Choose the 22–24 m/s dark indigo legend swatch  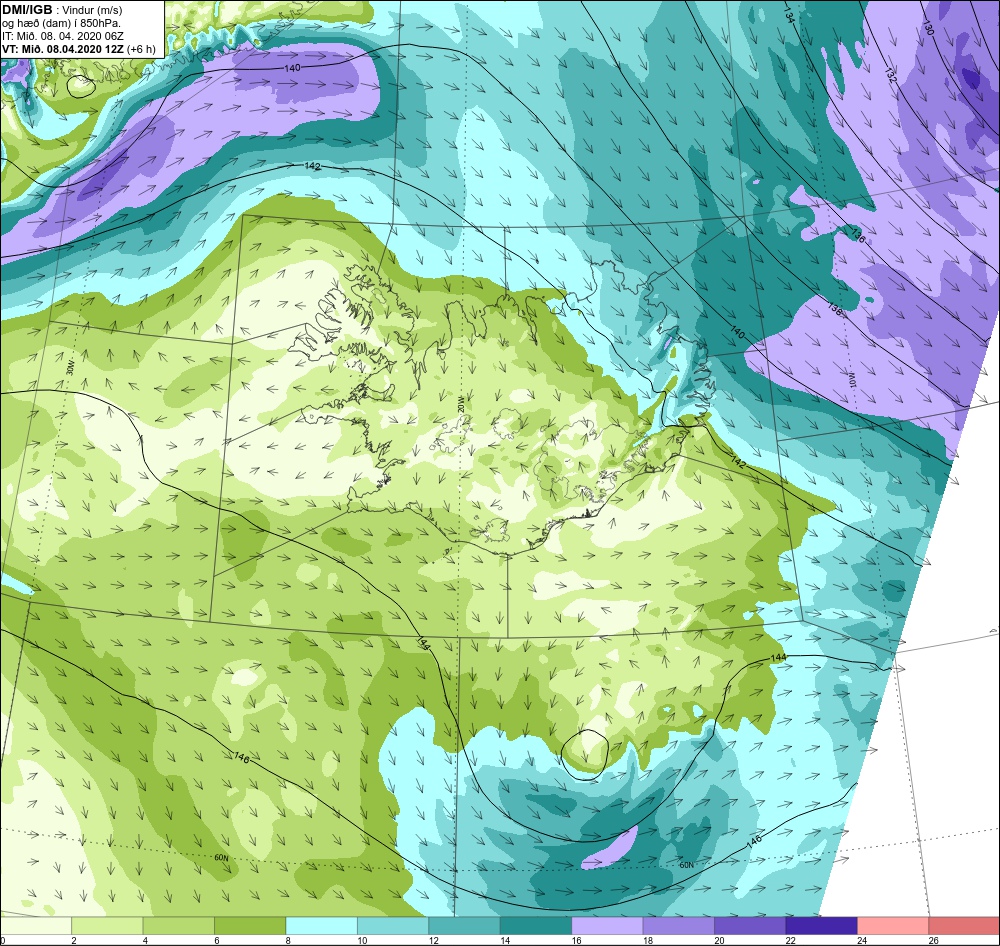821,925
